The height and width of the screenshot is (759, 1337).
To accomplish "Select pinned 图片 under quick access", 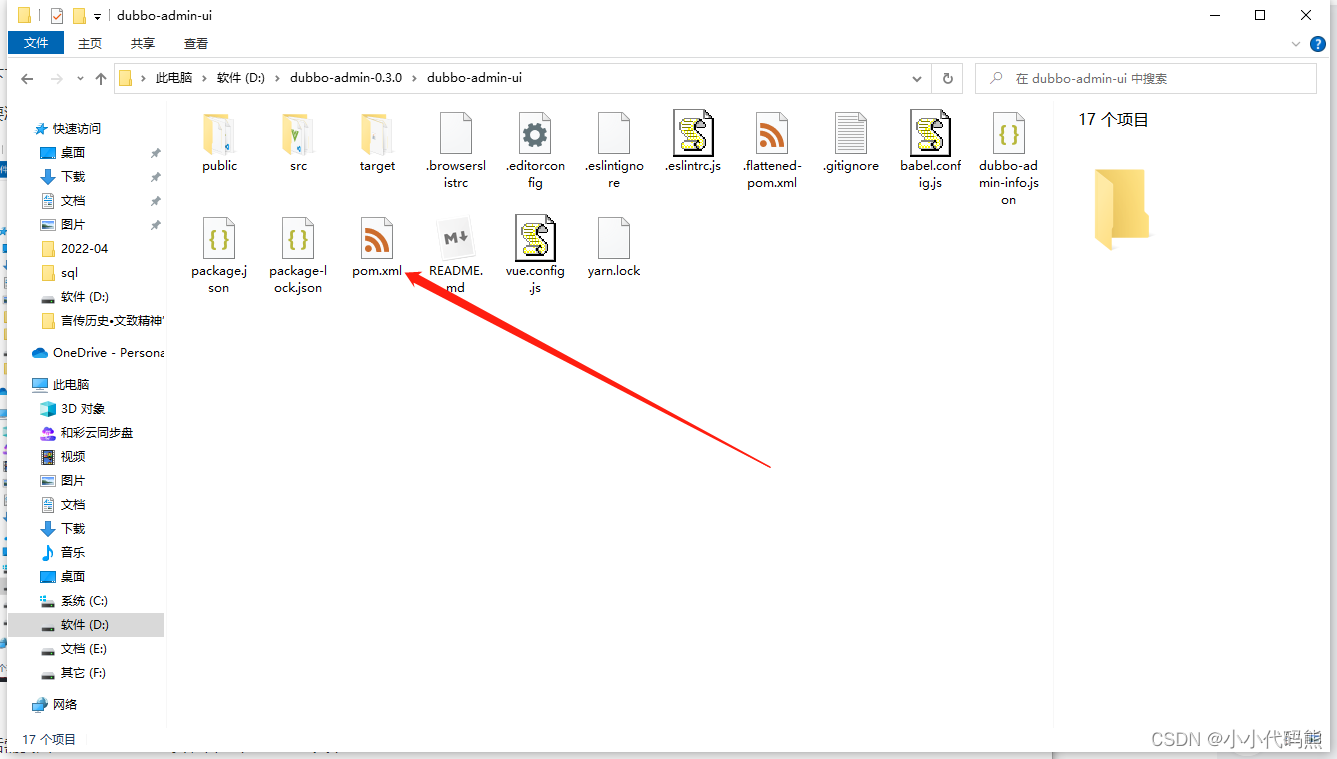I will coord(73,224).
